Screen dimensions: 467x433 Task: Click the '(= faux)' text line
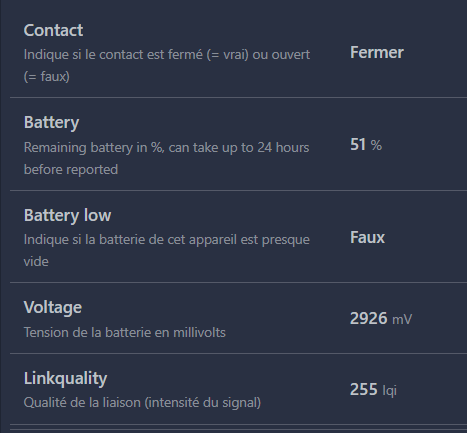tap(47, 77)
